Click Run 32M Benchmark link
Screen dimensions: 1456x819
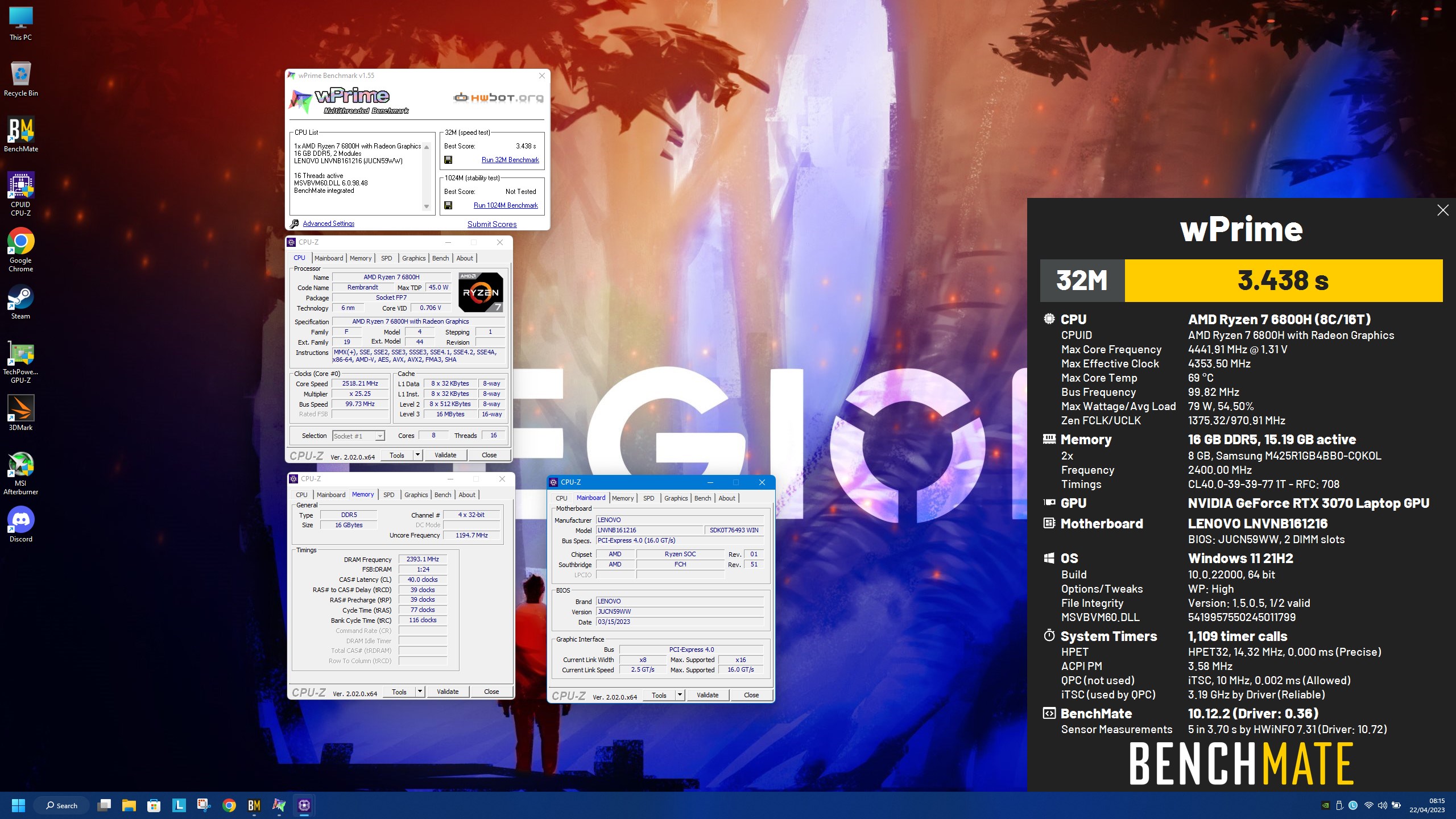(x=510, y=160)
